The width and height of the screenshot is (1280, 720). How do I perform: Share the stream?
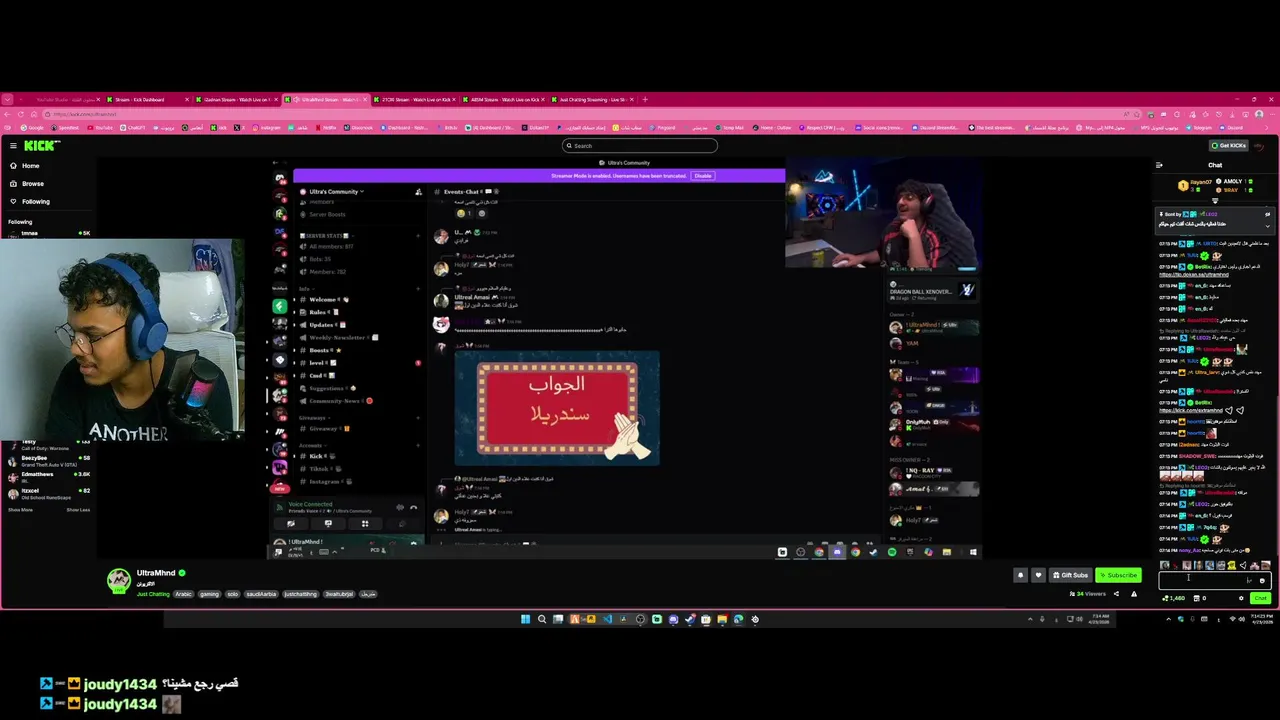[x=1116, y=594]
